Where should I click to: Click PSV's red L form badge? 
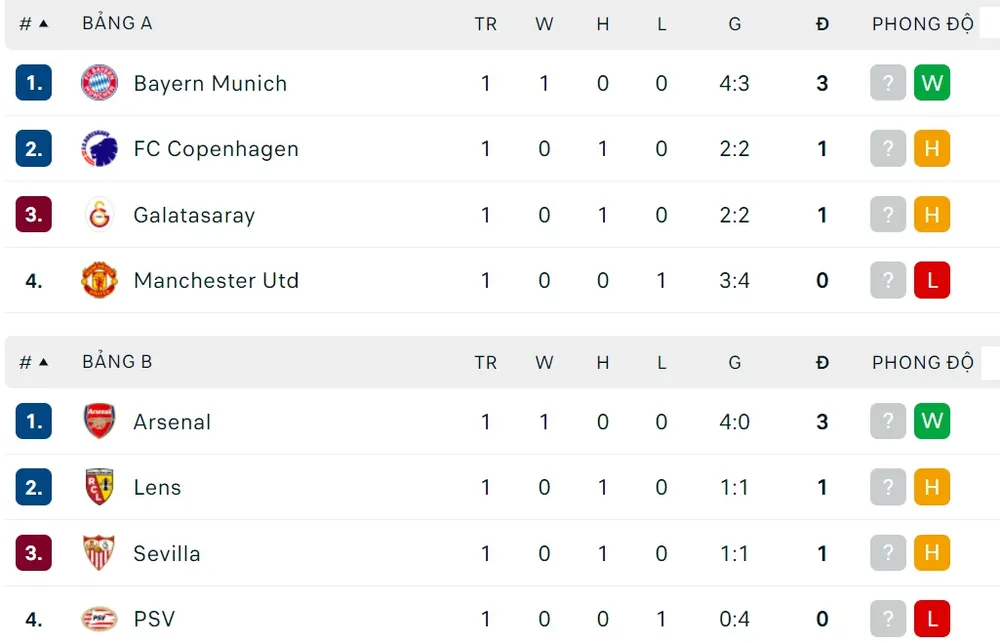tap(931, 619)
